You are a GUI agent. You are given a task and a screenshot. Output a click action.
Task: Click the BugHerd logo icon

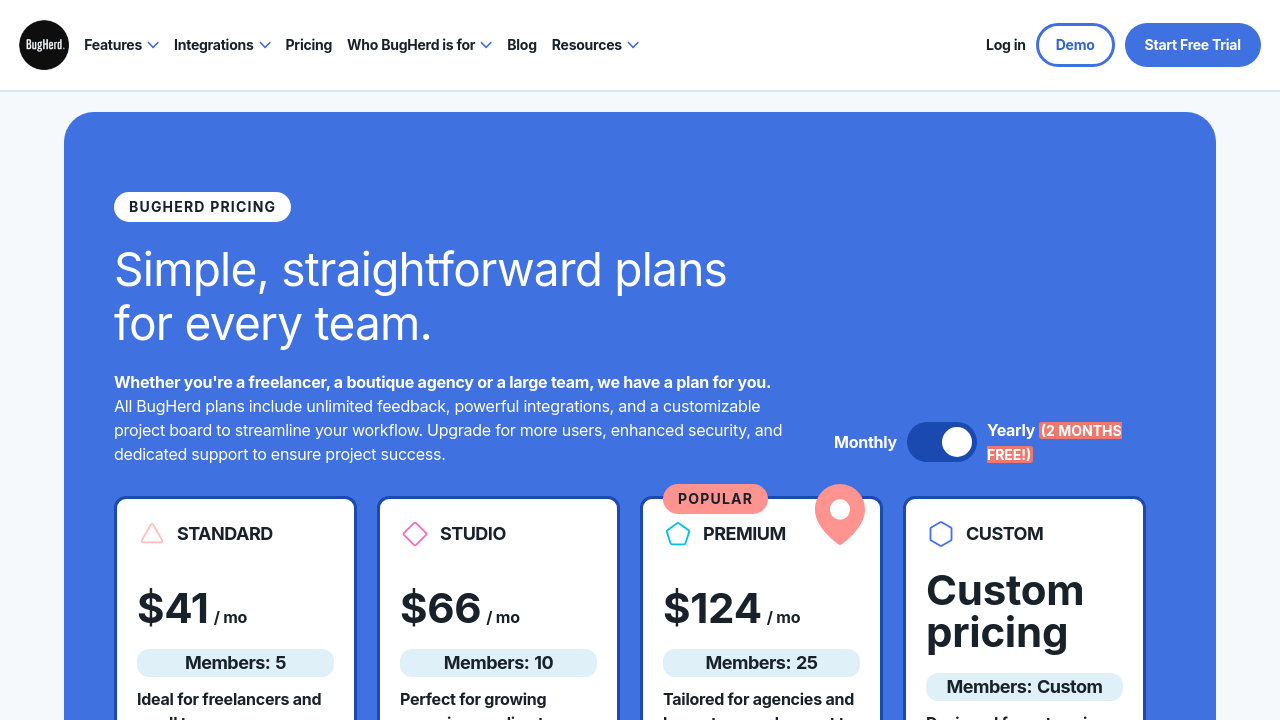coord(44,45)
